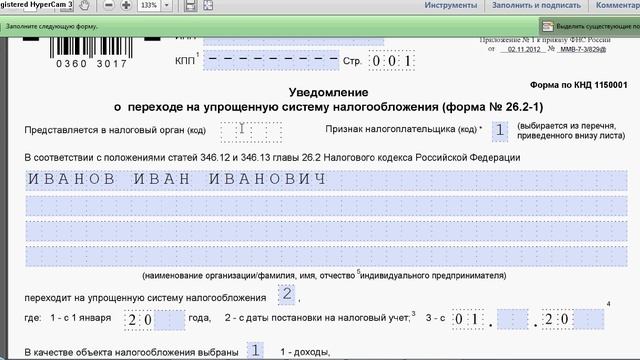This screenshot has height=360, width=640.
Task: Click the taxpayer attribute code field
Action: click(500, 131)
